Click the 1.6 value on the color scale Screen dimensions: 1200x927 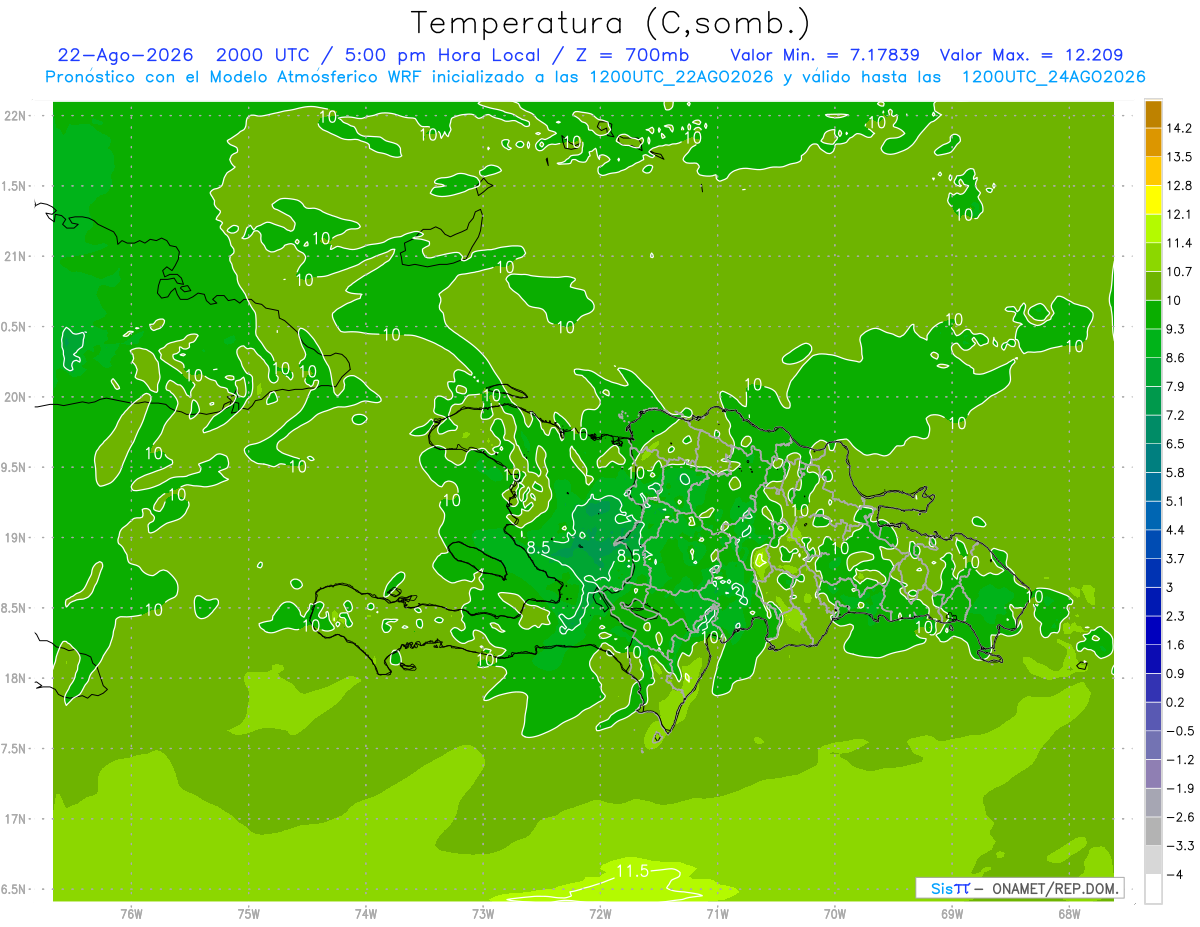pos(1176,645)
